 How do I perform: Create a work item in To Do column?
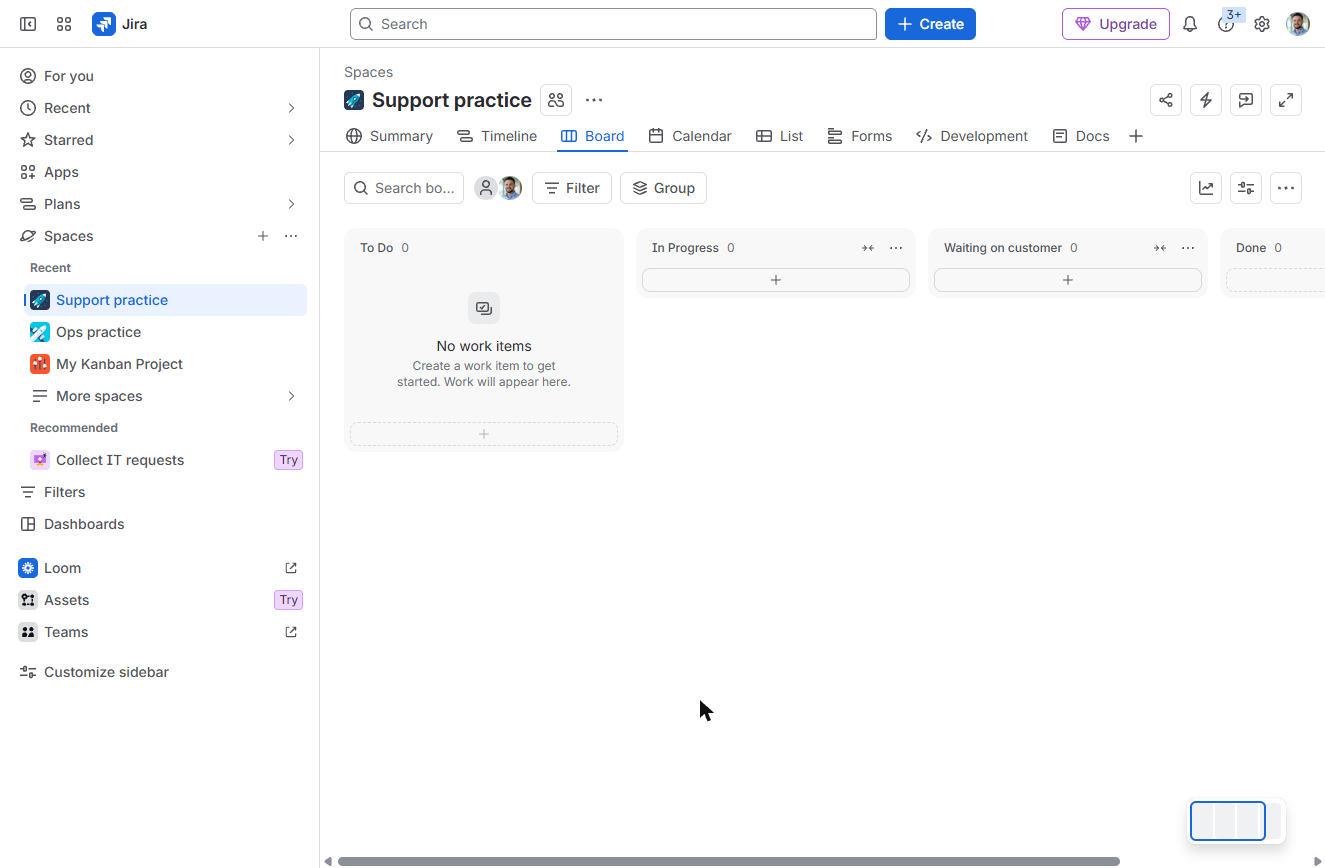(484, 434)
